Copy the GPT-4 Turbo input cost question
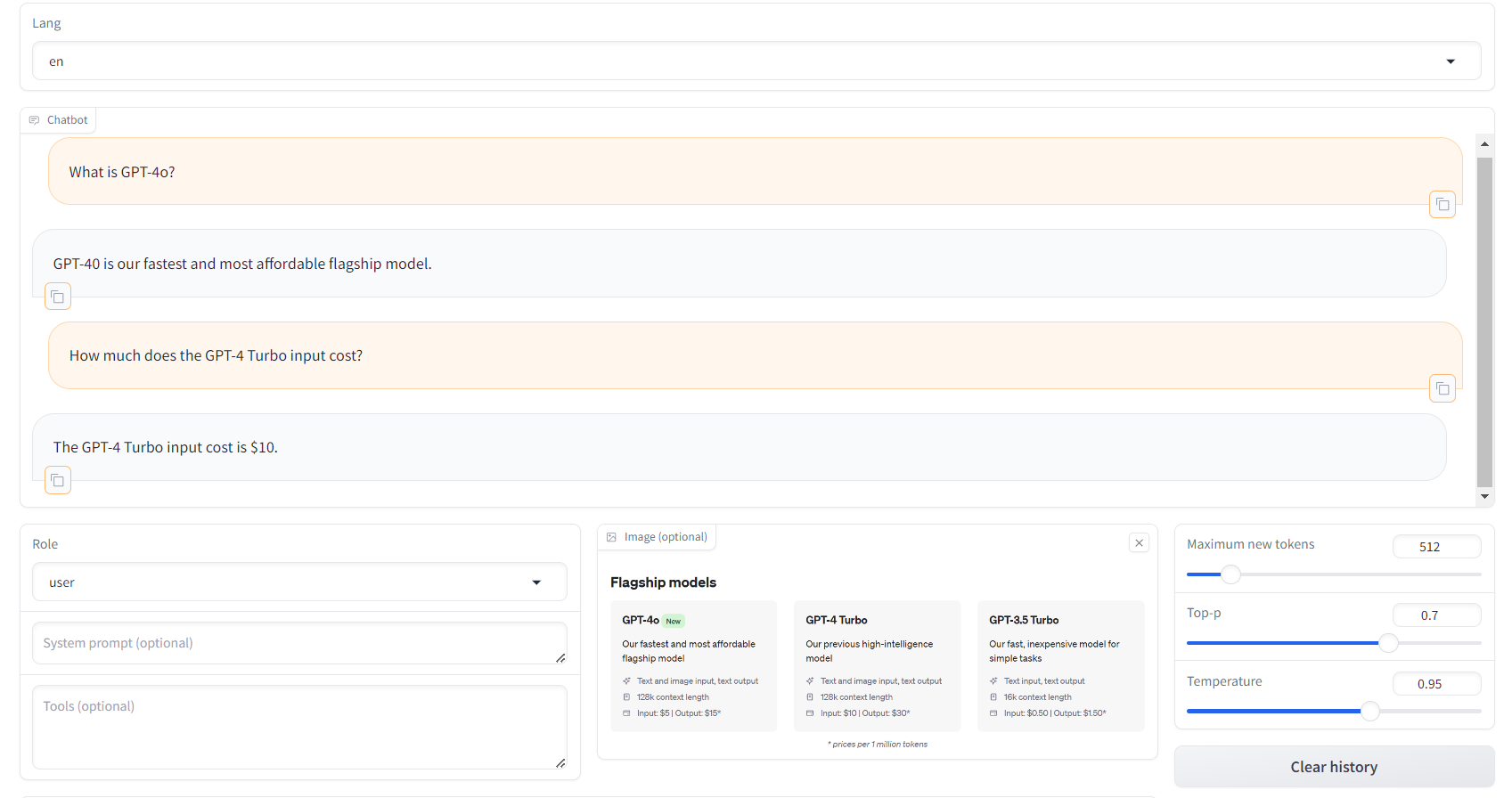1512x798 pixels. [1442, 389]
